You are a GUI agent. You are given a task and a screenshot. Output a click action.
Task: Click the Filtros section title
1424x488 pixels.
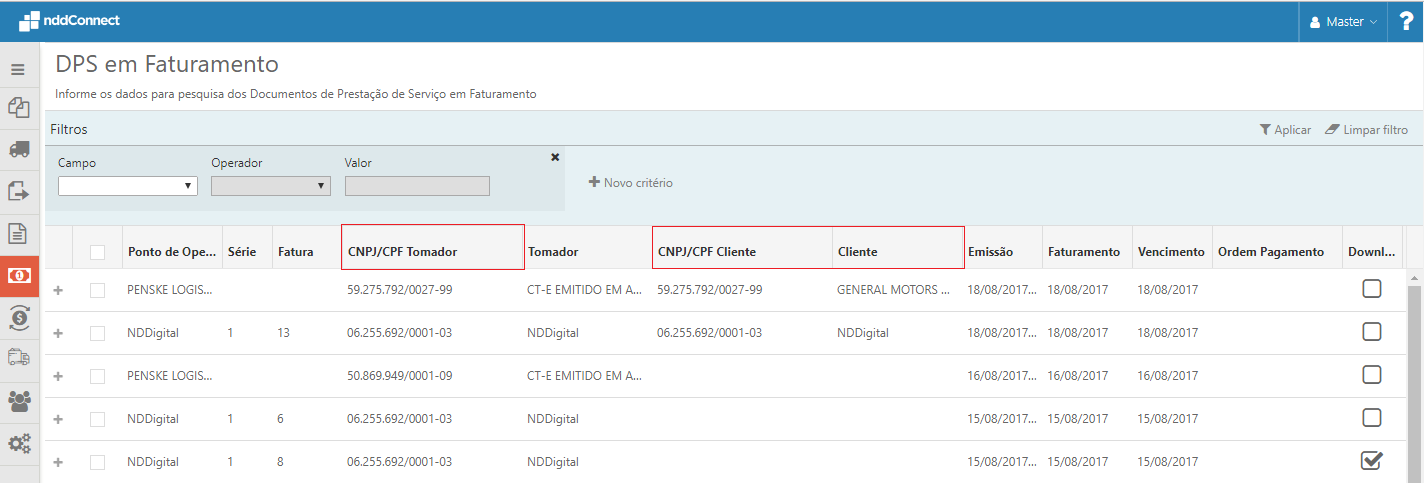click(69, 130)
